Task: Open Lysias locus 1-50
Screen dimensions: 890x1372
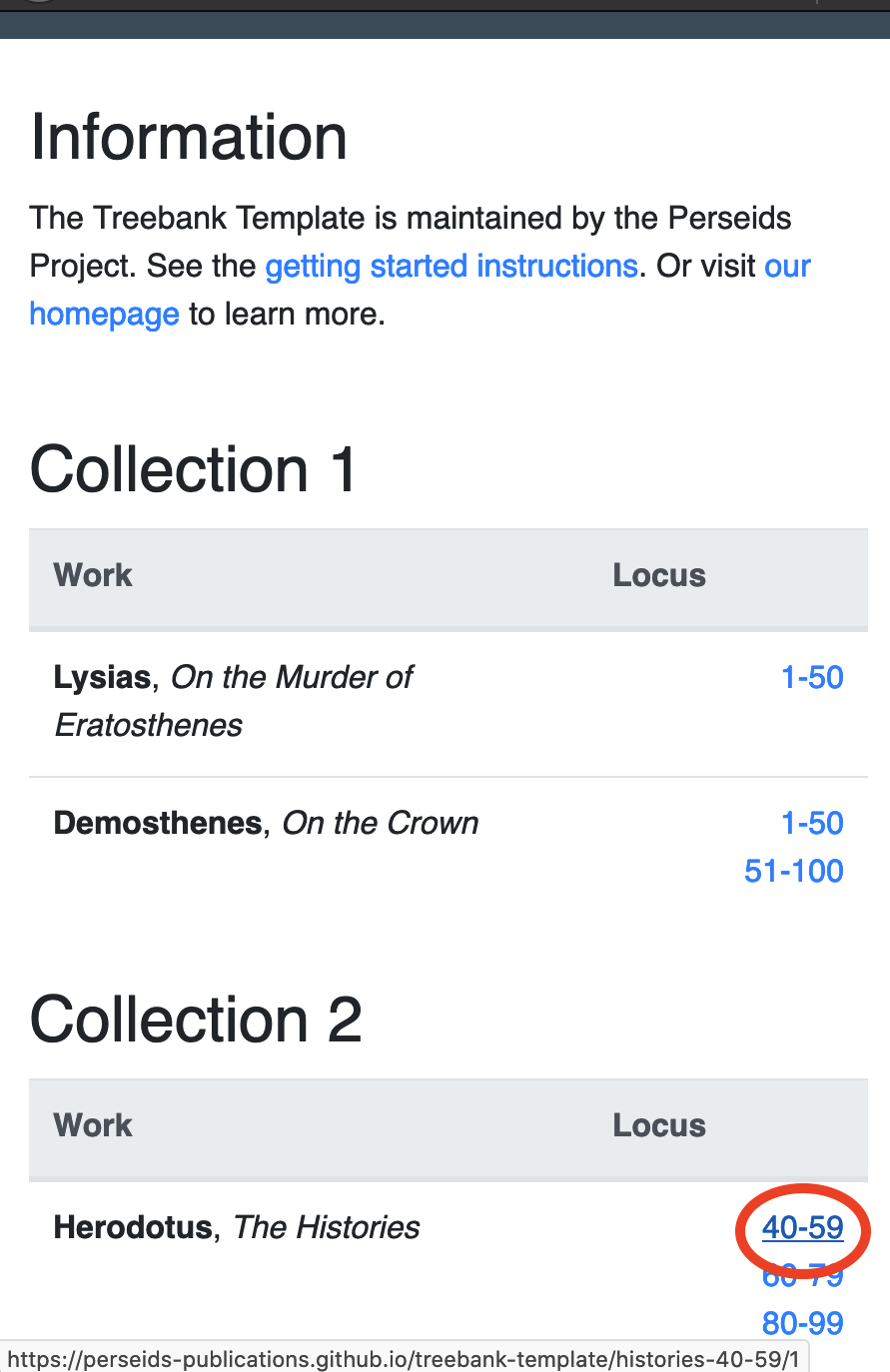Action: click(811, 678)
